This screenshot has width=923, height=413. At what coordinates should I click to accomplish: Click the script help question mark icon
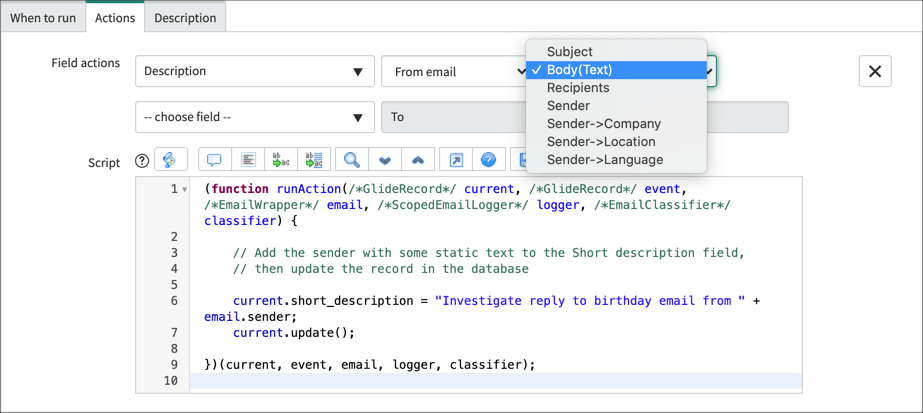pyautogui.click(x=142, y=161)
